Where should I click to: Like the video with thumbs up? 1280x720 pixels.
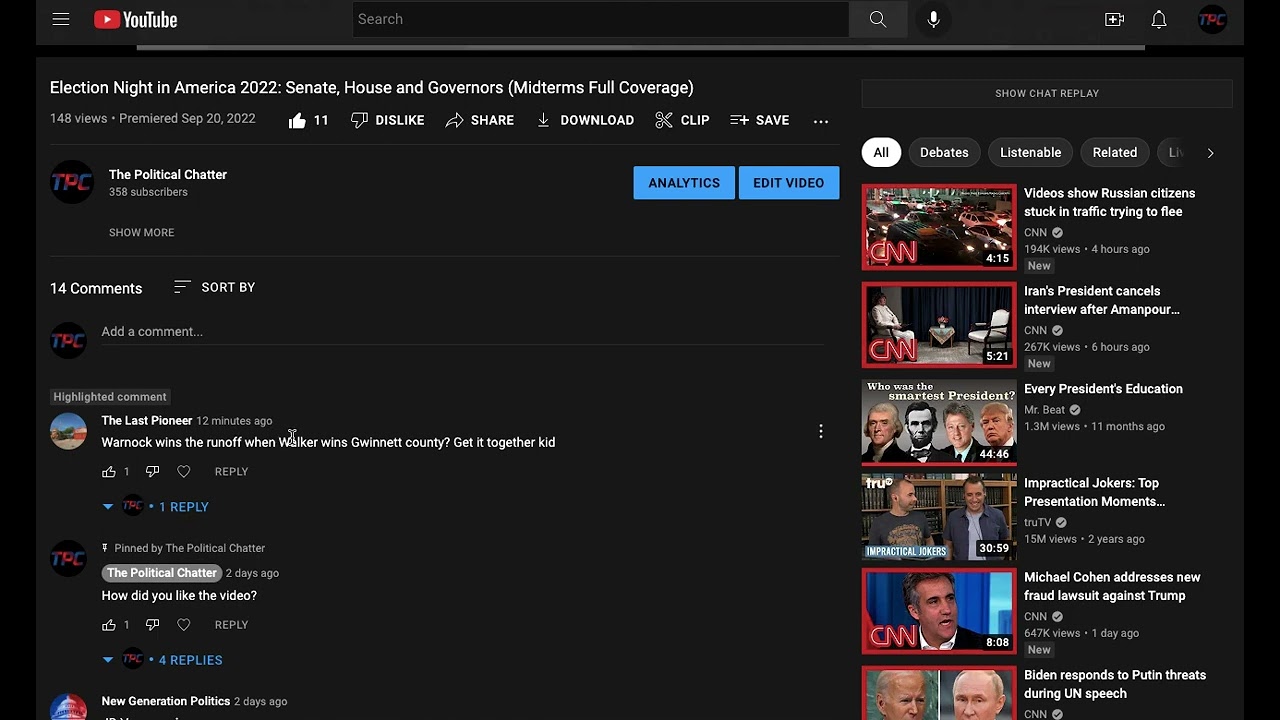click(308, 120)
